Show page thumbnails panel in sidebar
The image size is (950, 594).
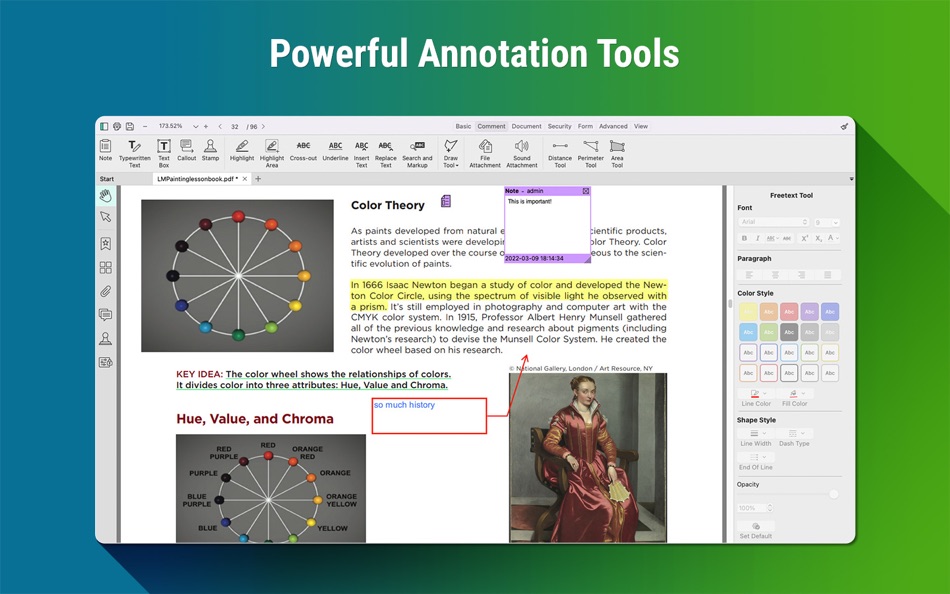[105, 267]
